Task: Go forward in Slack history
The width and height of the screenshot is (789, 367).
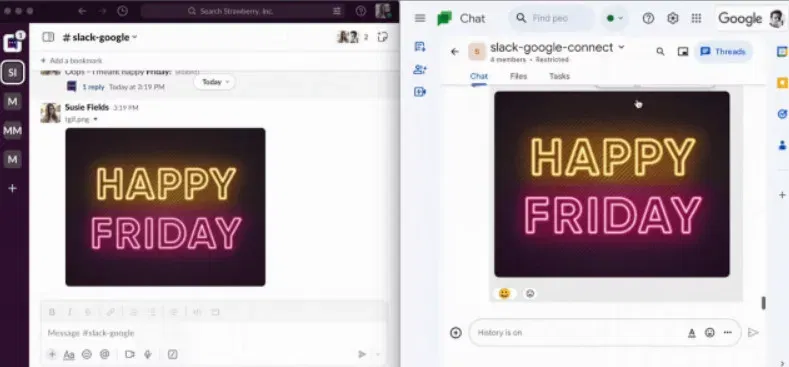Action: coord(102,11)
